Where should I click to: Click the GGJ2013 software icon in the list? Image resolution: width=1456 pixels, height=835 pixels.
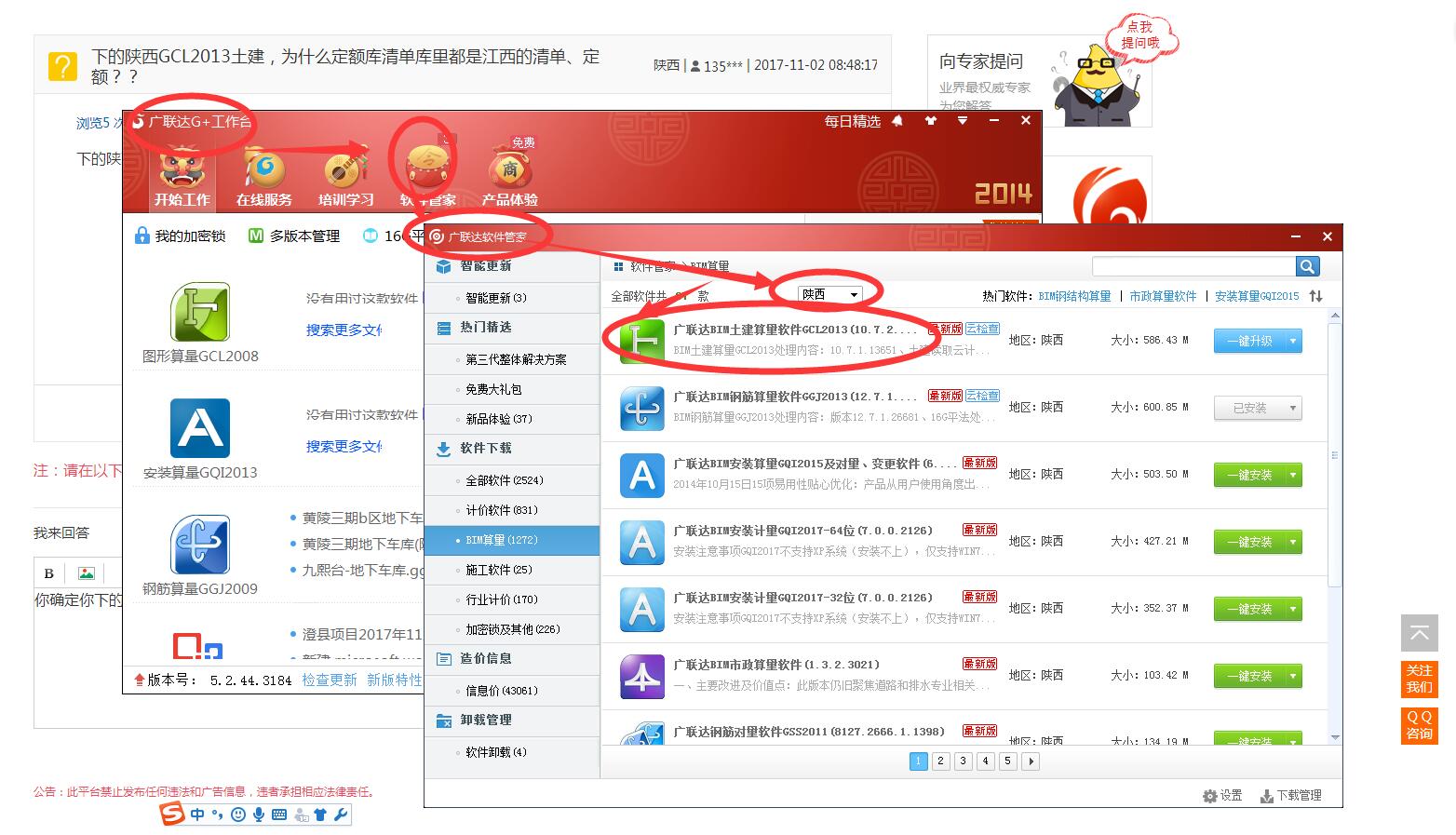click(642, 409)
